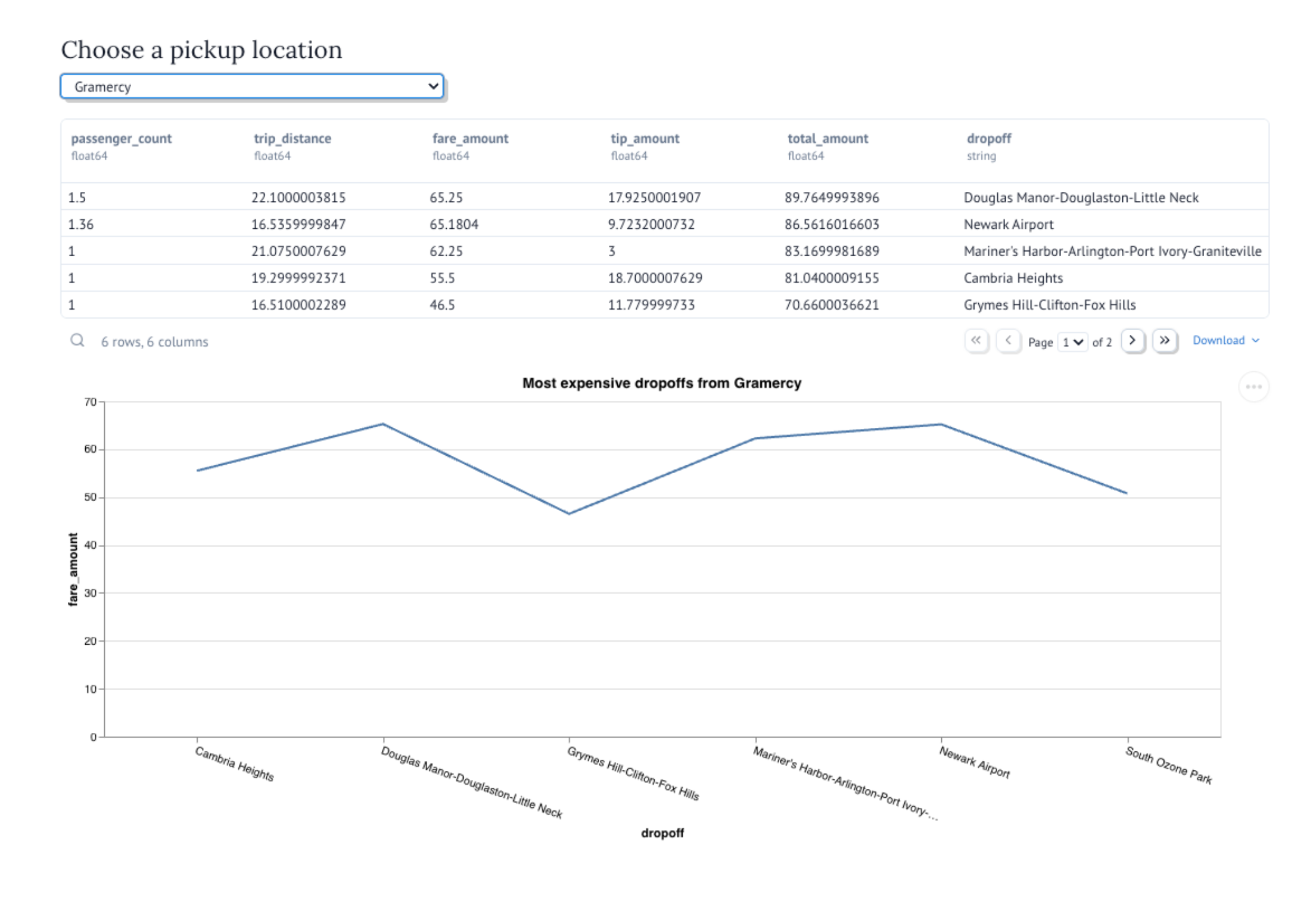The width and height of the screenshot is (1316, 914).
Task: Jump to the first page with the double-left arrow
Action: [977, 340]
